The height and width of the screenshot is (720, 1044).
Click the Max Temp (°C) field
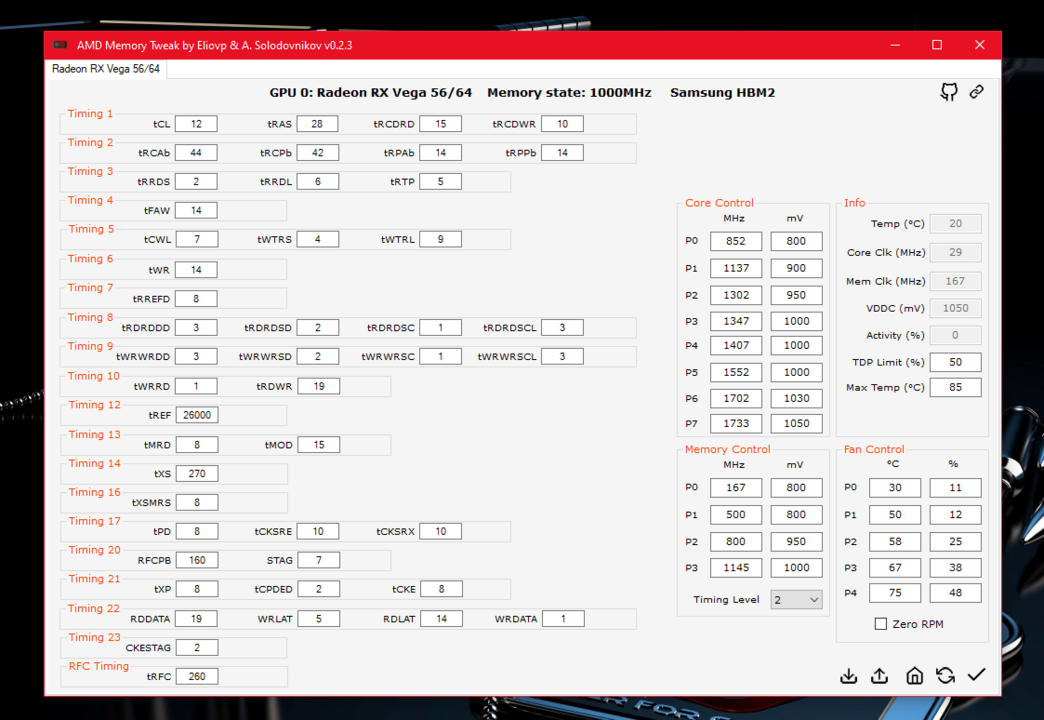pyautogui.click(x=955, y=388)
